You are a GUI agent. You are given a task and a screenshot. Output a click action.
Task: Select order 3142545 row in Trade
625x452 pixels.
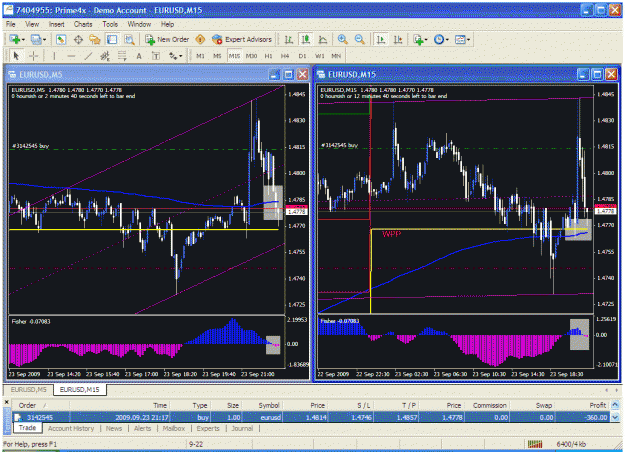click(312, 417)
